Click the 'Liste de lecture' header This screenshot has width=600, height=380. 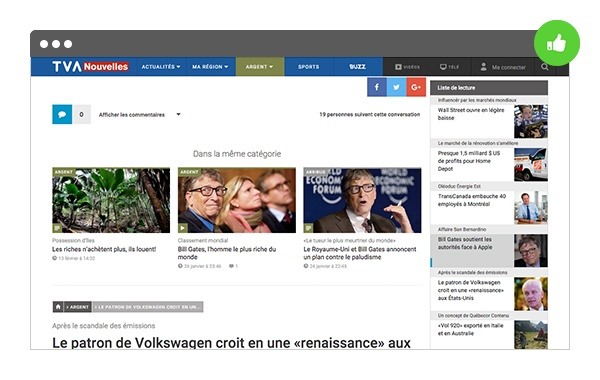[489, 88]
